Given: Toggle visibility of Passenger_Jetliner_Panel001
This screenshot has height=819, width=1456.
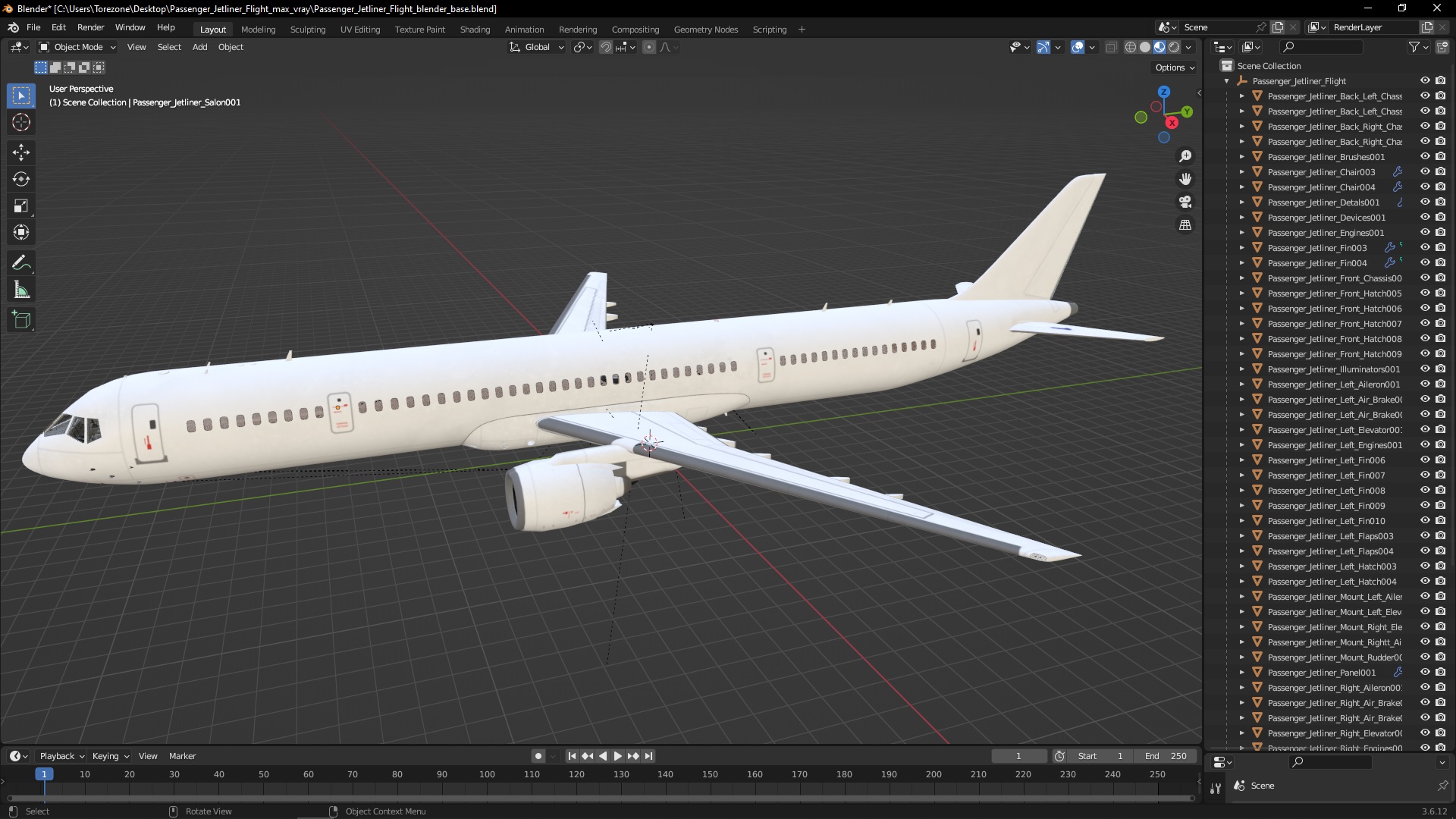Looking at the screenshot, I should click(x=1425, y=673).
